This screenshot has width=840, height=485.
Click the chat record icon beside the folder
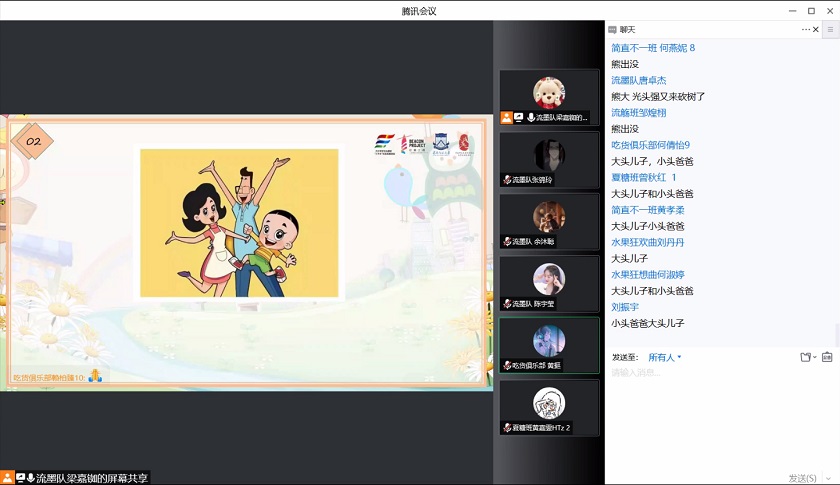[x=828, y=357]
